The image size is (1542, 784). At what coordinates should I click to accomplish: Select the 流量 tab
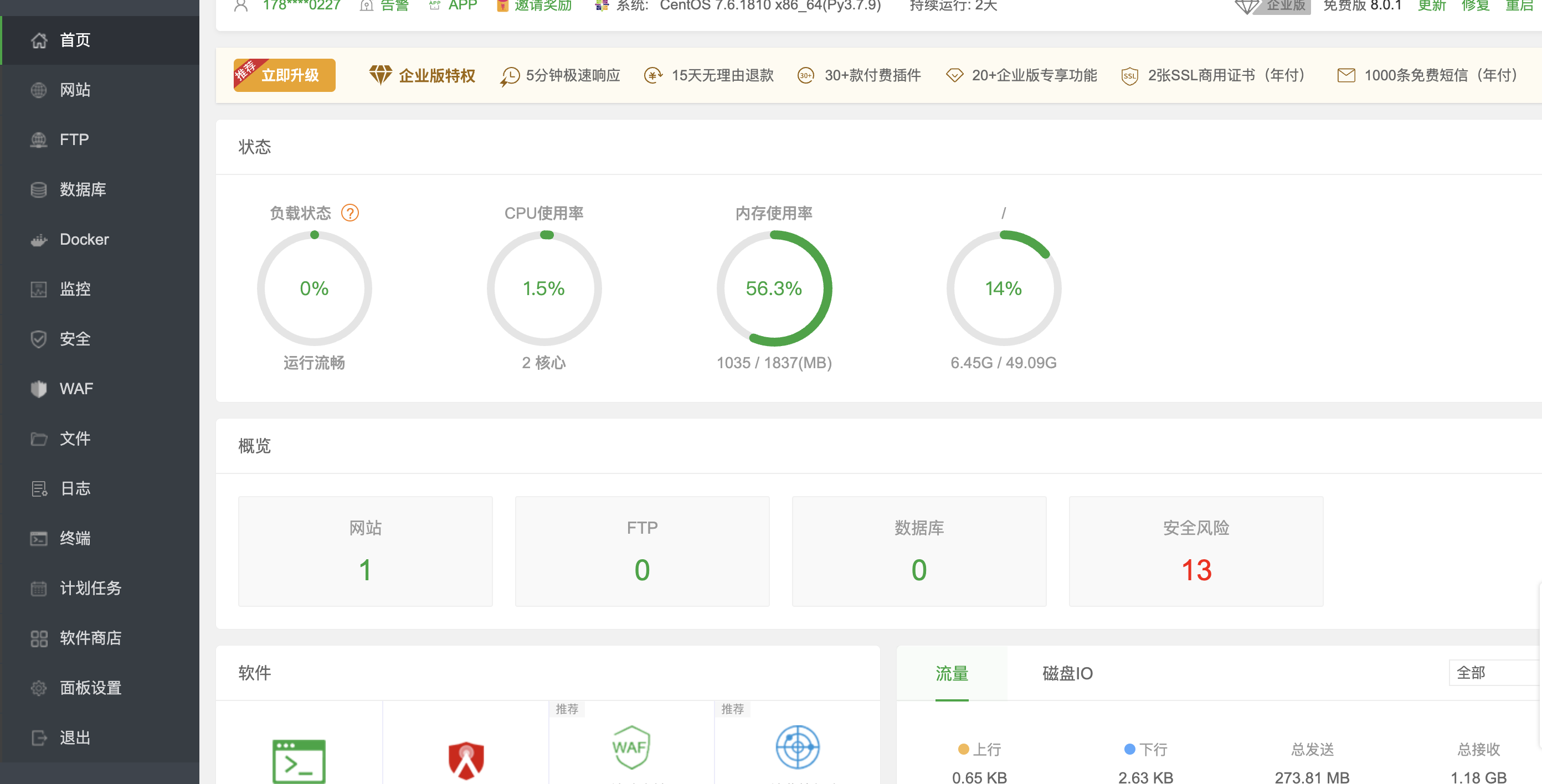pyautogui.click(x=951, y=673)
